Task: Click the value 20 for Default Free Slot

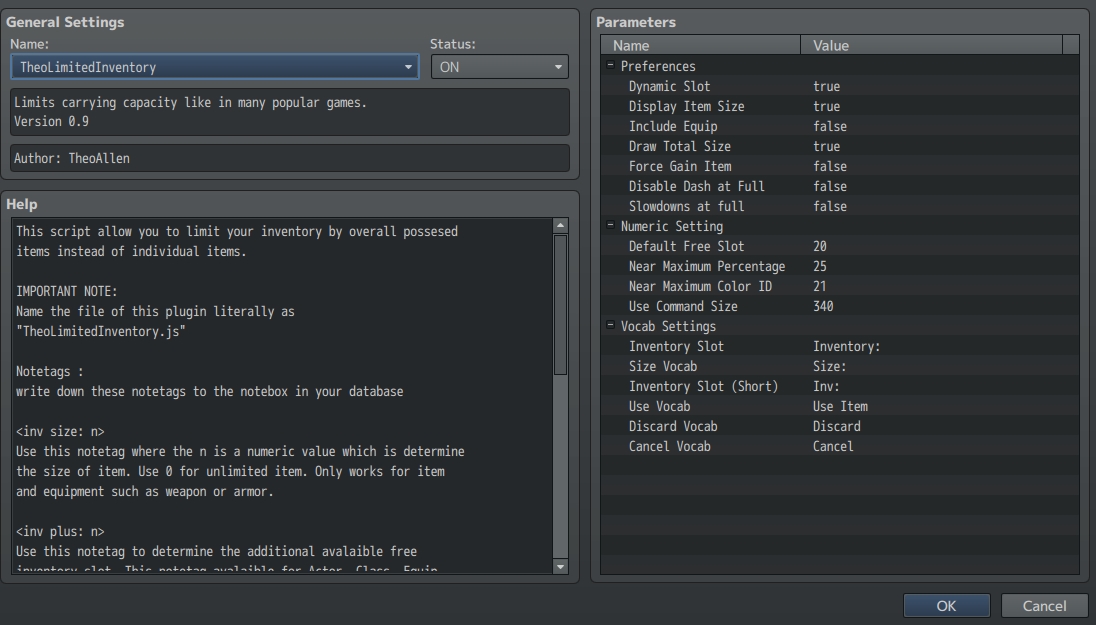Action: coord(819,246)
